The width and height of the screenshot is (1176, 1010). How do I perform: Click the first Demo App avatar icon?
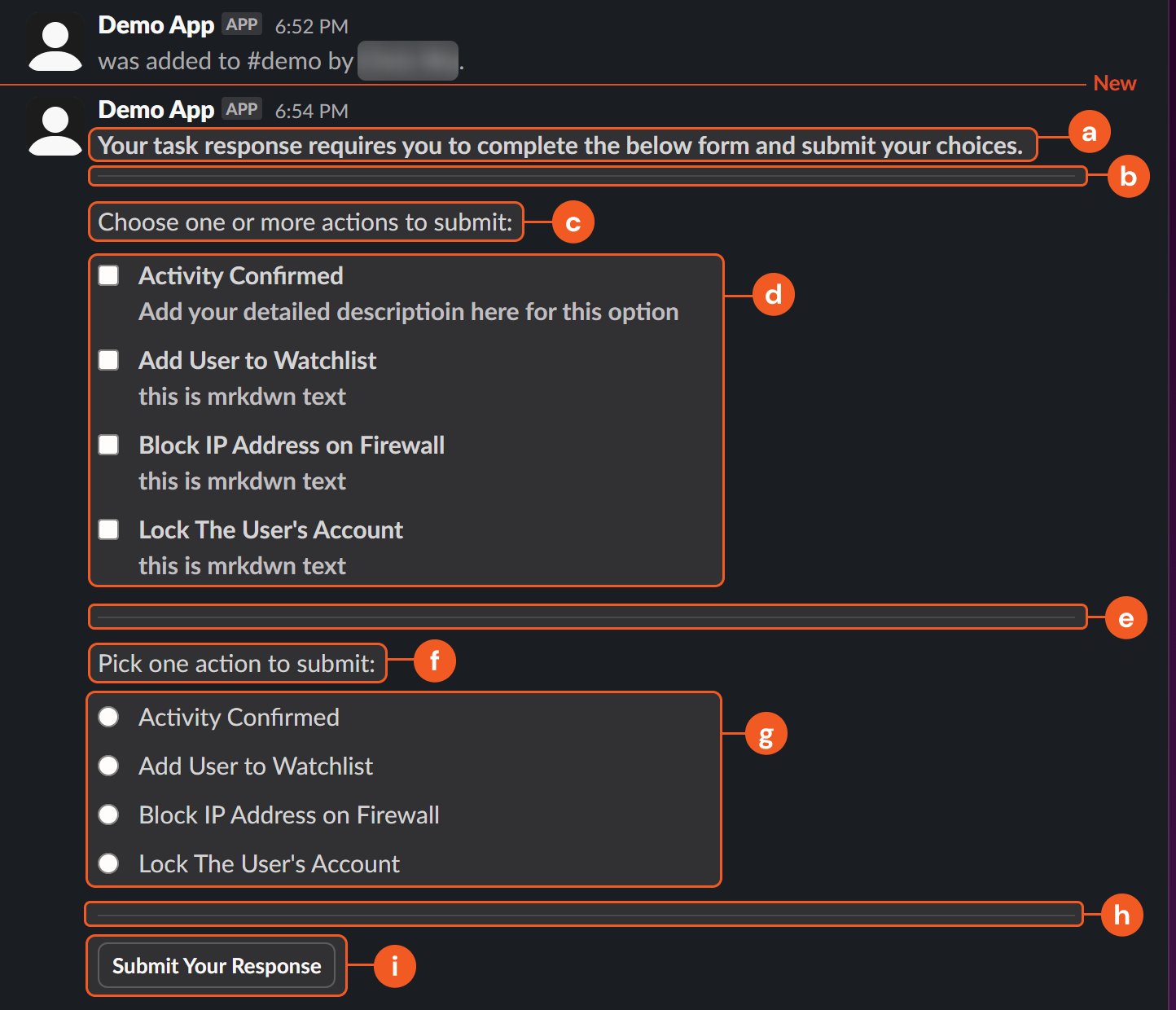click(55, 45)
